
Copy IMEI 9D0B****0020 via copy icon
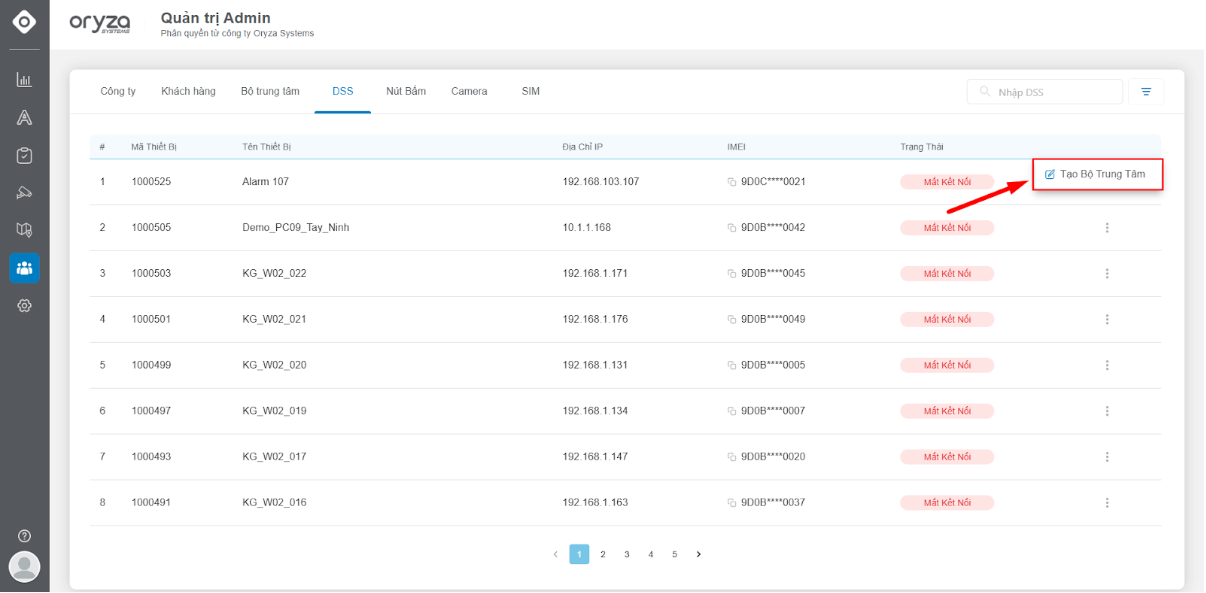click(732, 457)
